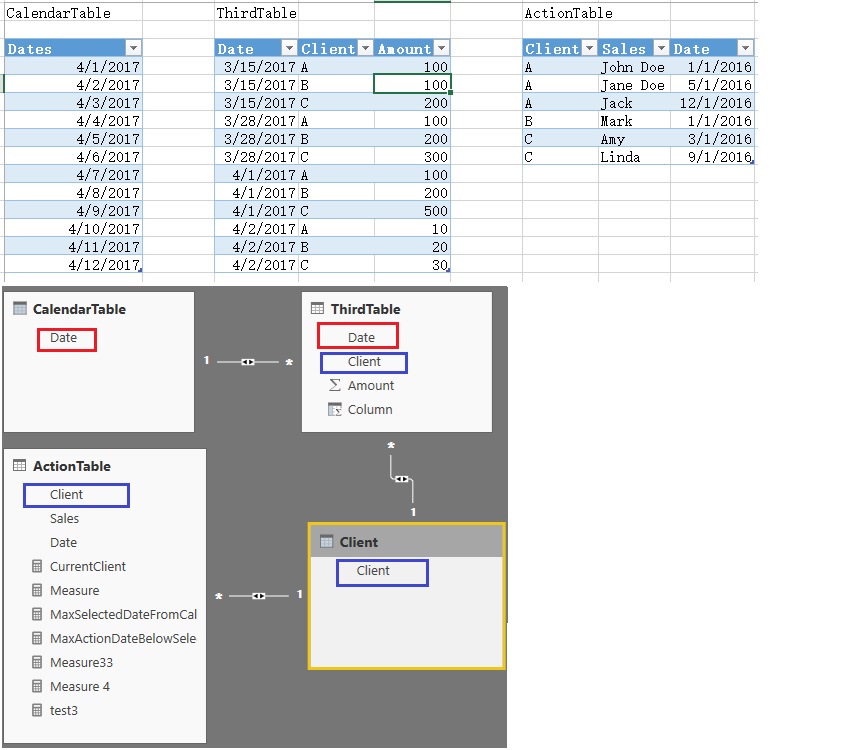Screen dimensions: 866x750
Task: Select the ActionTable to Client relationship arrow
Action: [x=258, y=595]
